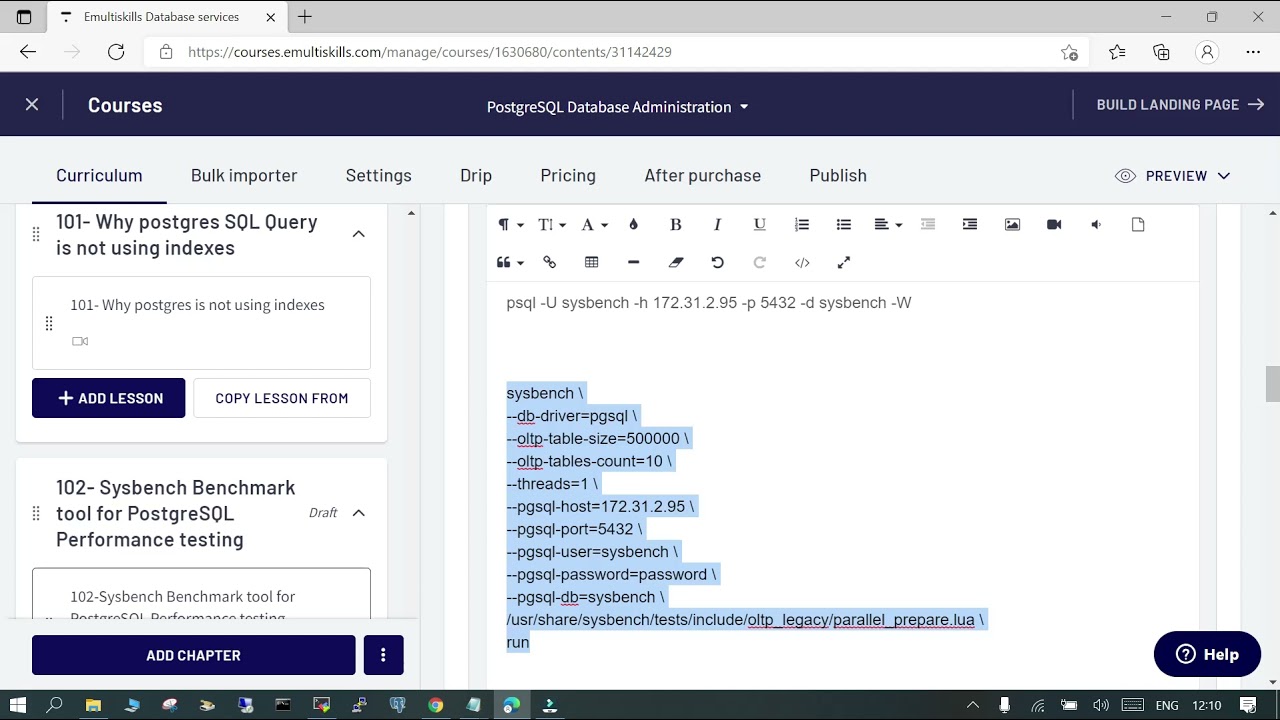Expand the editor to fullscreen

tap(844, 262)
